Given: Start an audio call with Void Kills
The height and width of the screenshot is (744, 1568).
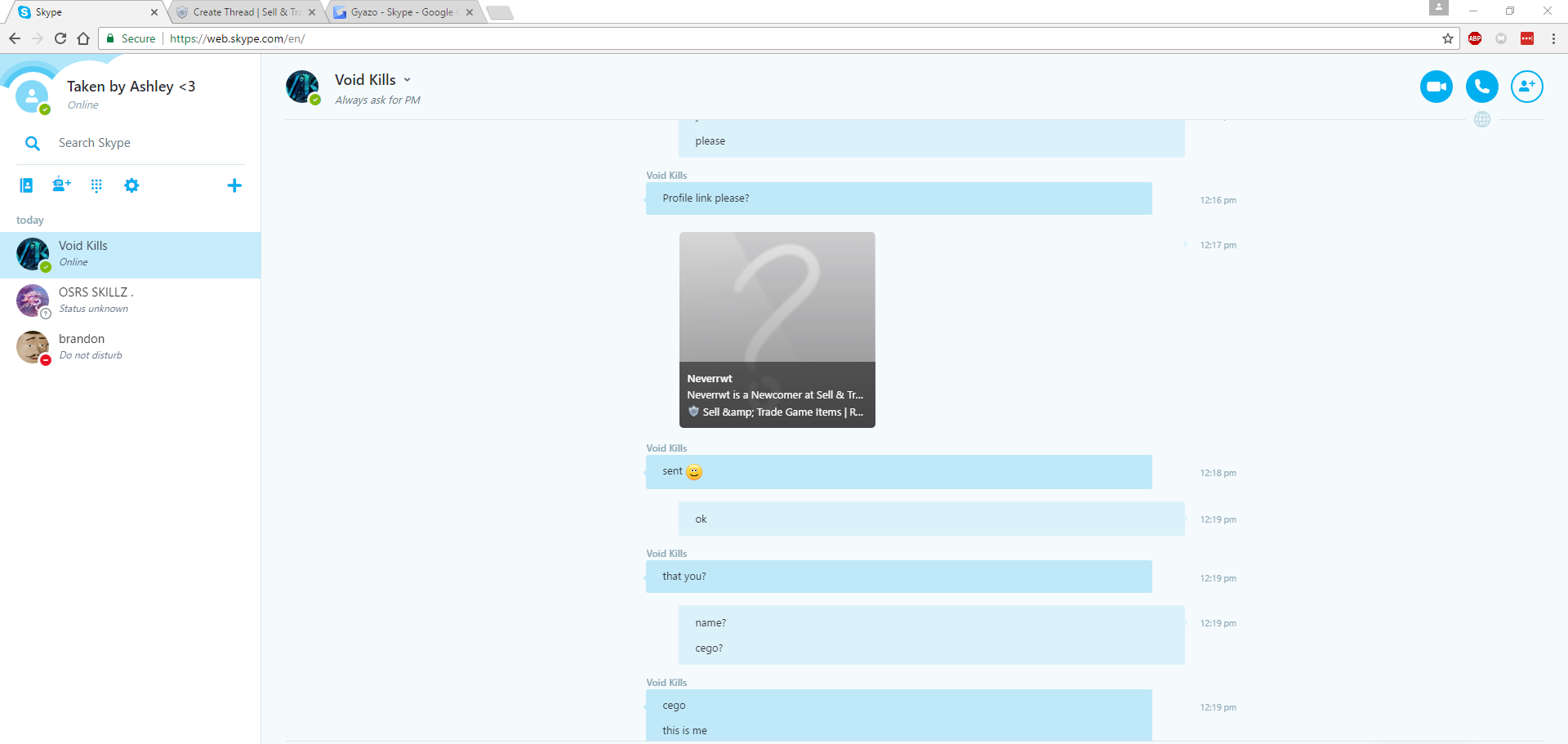Looking at the screenshot, I should tap(1481, 87).
